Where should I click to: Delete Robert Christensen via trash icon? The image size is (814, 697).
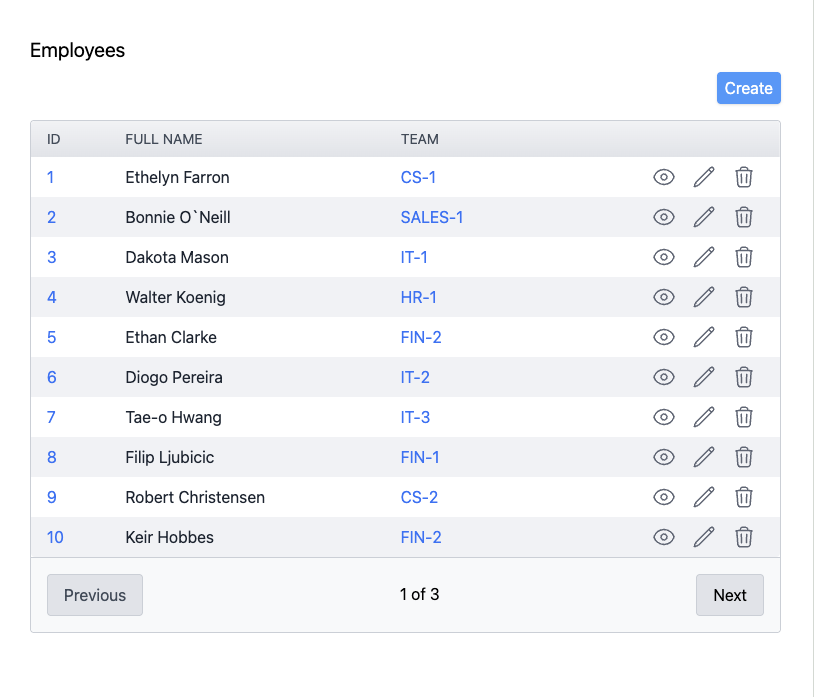(x=743, y=497)
